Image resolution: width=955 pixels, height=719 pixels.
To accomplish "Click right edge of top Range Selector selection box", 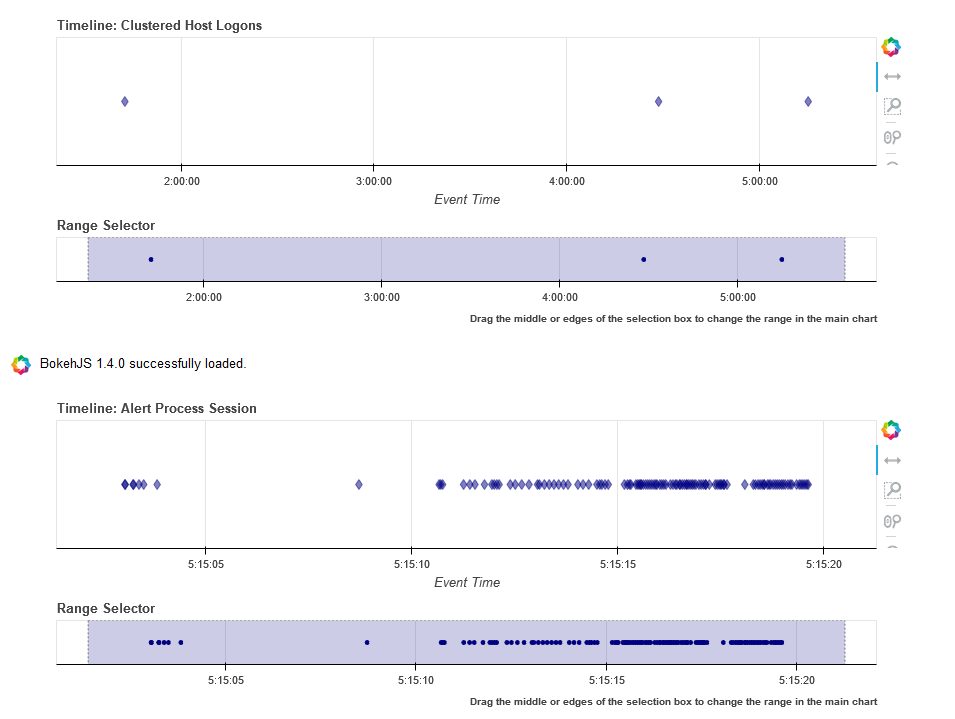I will coord(845,259).
